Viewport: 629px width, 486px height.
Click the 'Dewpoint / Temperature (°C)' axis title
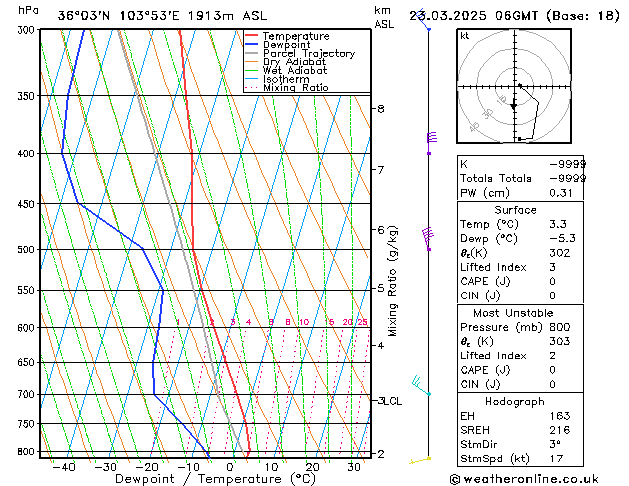click(215, 479)
